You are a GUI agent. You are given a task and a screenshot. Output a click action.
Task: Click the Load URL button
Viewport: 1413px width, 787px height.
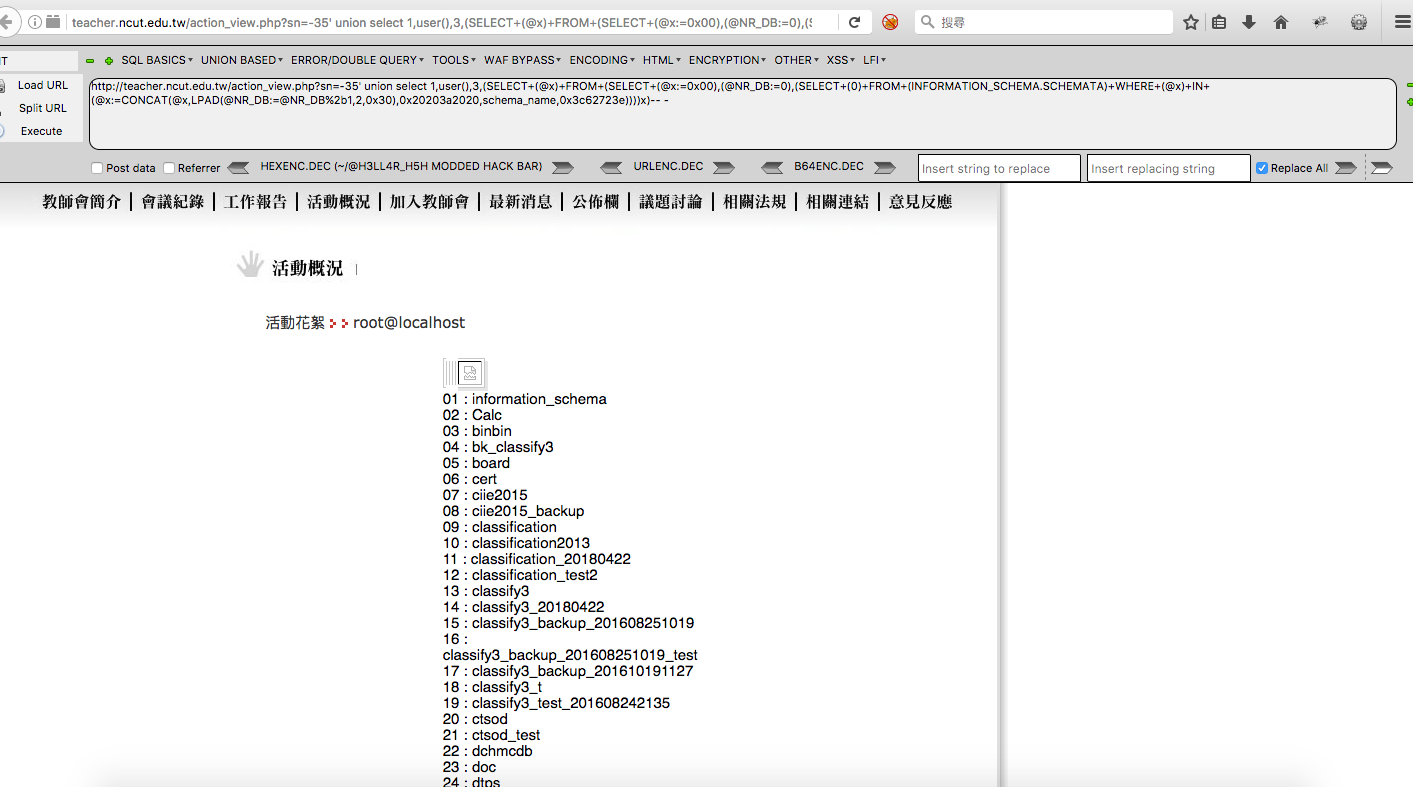42,85
